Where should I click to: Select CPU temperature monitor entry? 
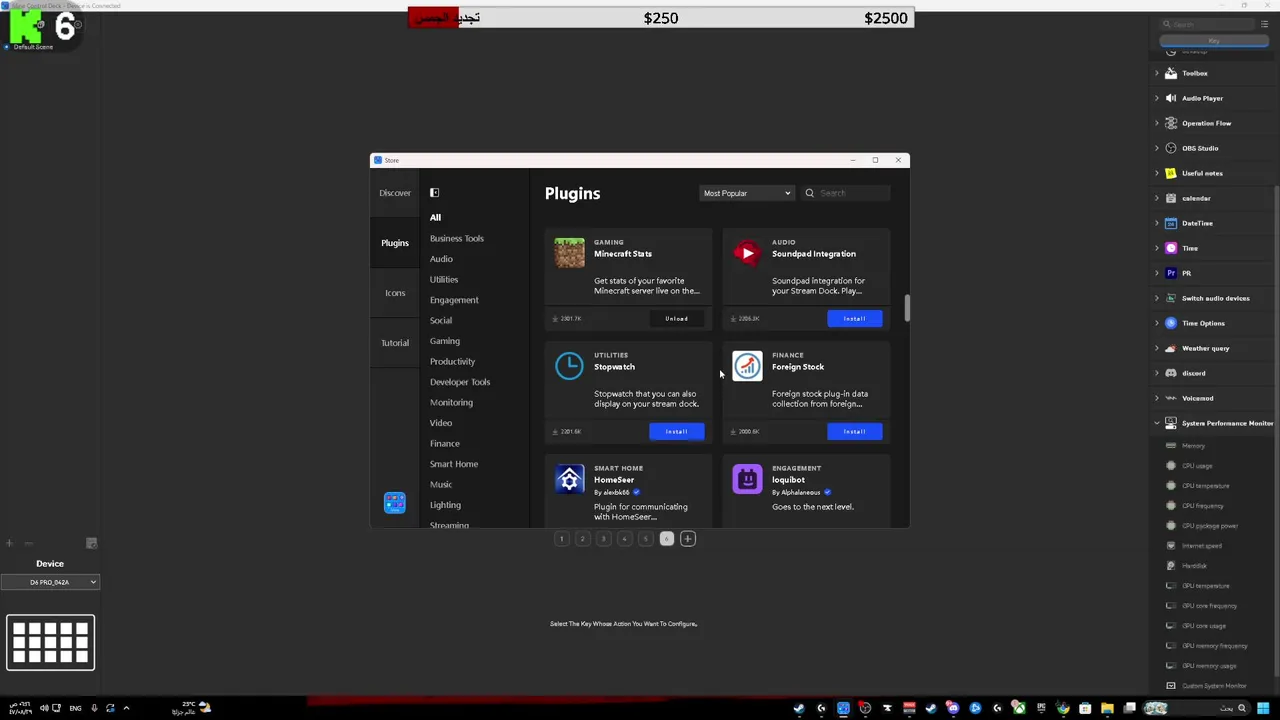pyautogui.click(x=1206, y=486)
